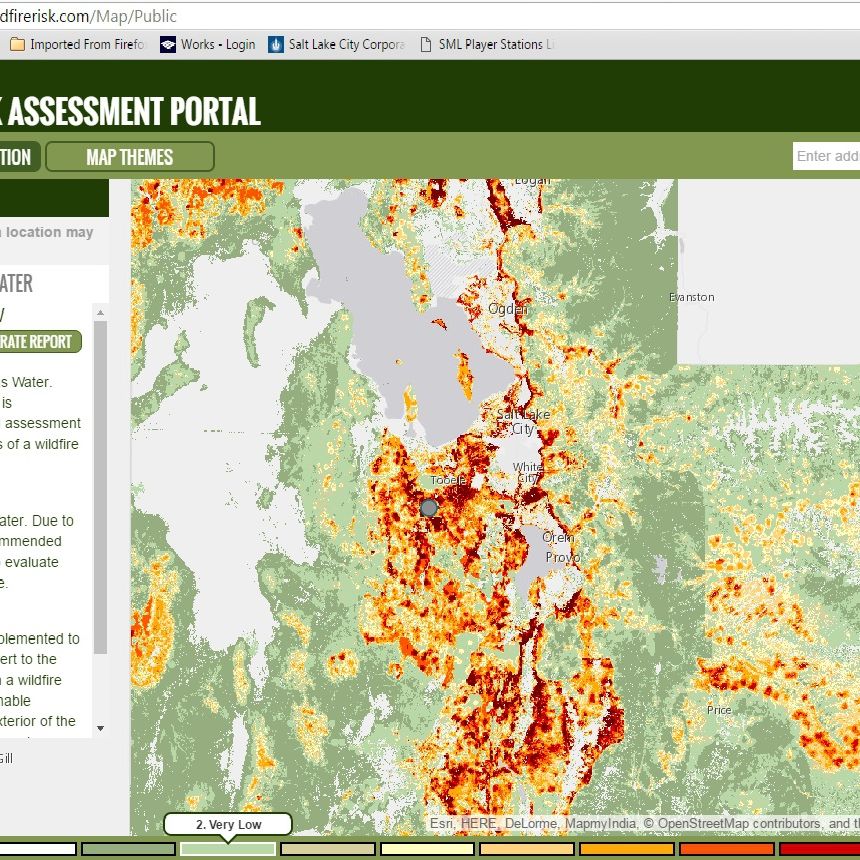Click the gray location marker near Tooele

click(x=429, y=508)
